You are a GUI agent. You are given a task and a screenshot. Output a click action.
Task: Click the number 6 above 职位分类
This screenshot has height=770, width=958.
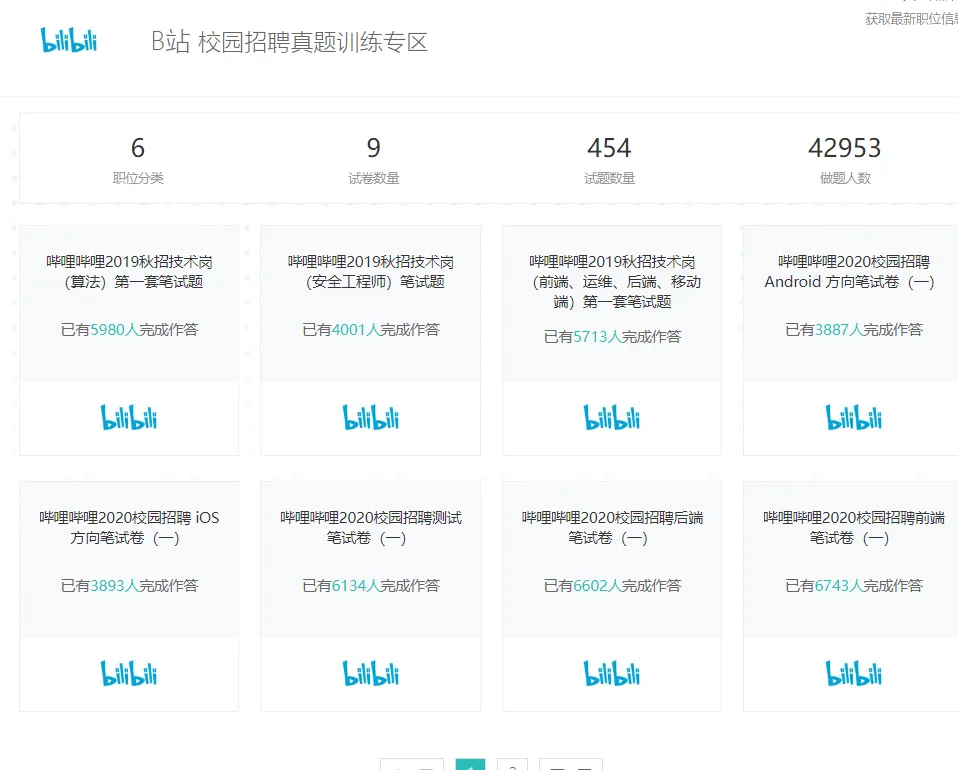pos(138,148)
